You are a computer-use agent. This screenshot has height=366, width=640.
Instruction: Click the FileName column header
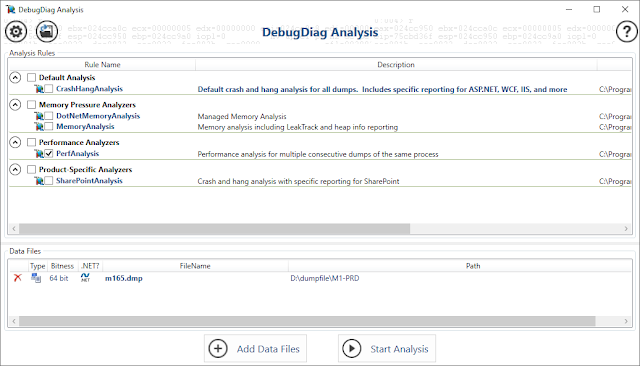195,266
